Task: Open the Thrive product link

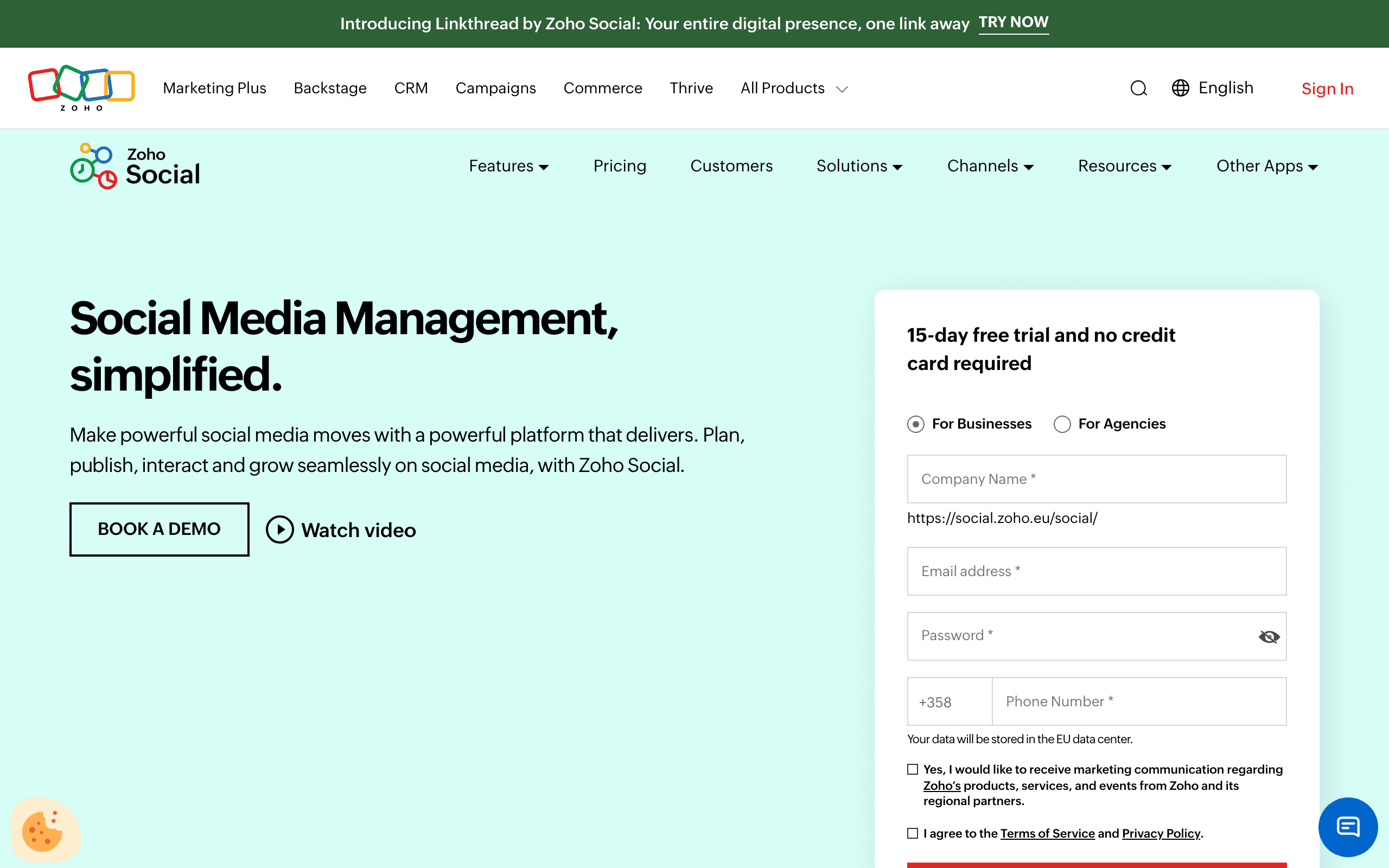Action: click(x=691, y=88)
